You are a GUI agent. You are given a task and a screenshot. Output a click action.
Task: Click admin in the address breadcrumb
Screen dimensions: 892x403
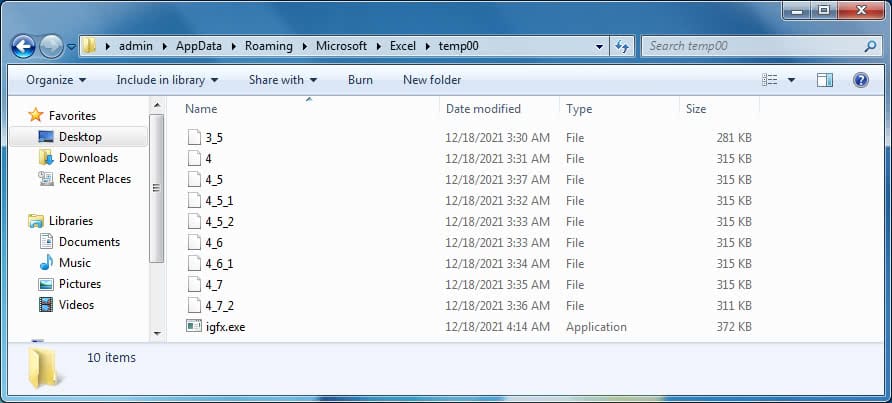[135, 46]
